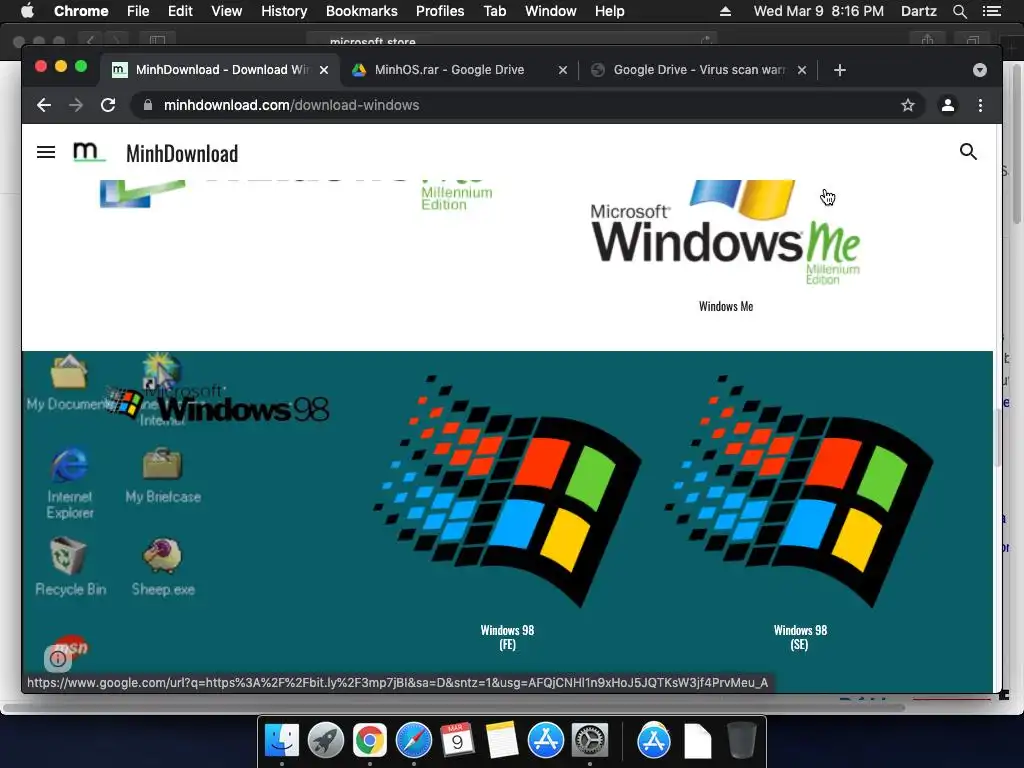This screenshot has height=768, width=1024.
Task: Open Launchpad from the Dock
Action: (x=325, y=741)
